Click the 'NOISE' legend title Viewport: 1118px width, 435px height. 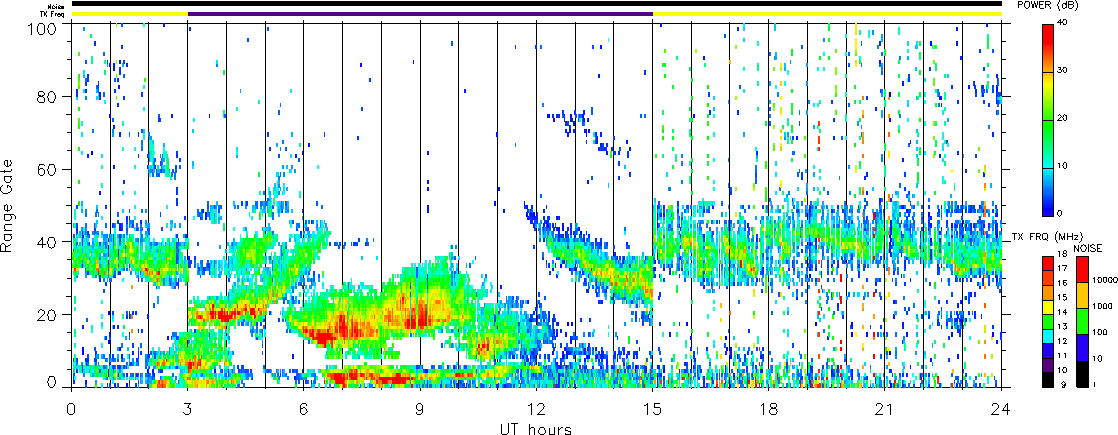pyautogui.click(x=1087, y=248)
